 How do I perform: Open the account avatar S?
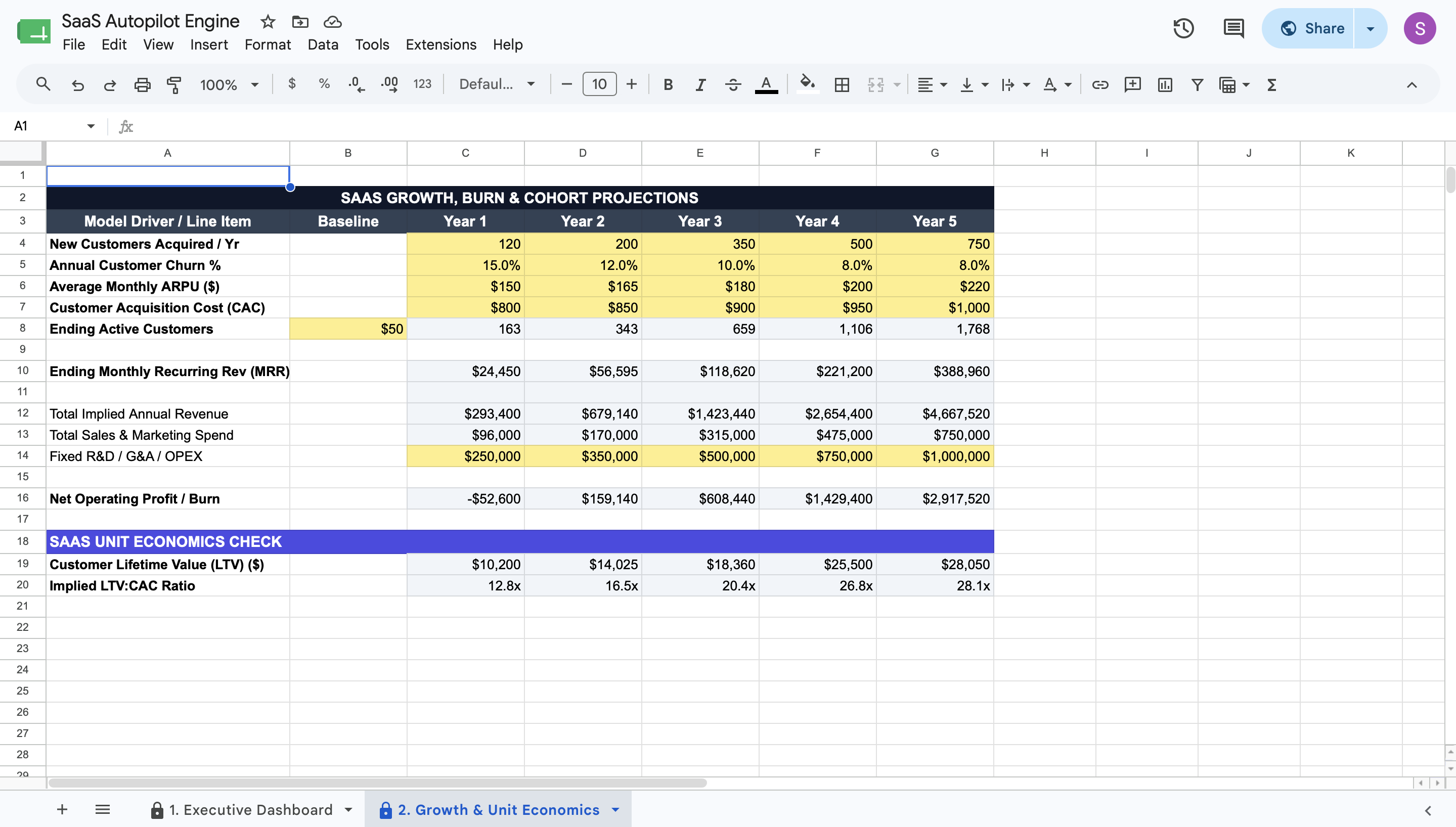[x=1420, y=28]
